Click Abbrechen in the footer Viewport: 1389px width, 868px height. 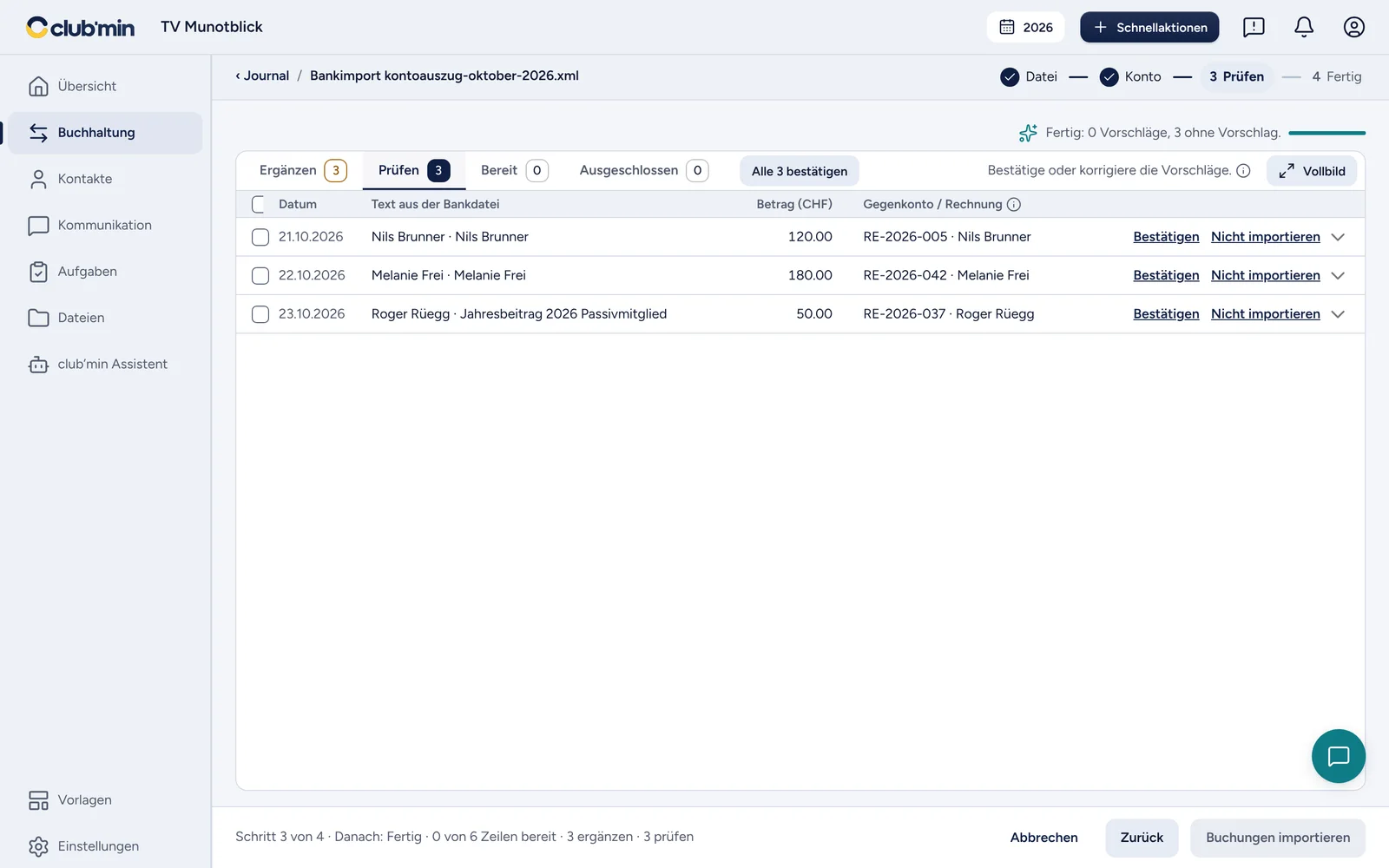1043,838
